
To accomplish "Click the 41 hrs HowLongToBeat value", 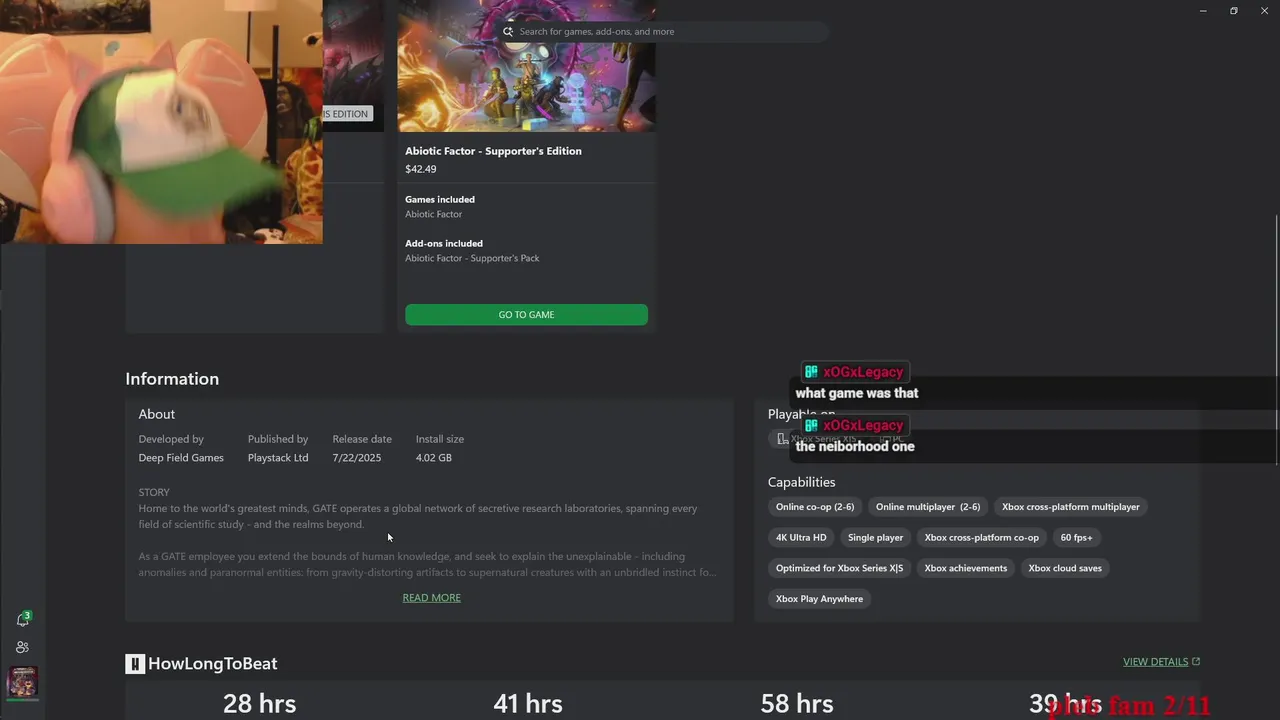I will [x=528, y=704].
